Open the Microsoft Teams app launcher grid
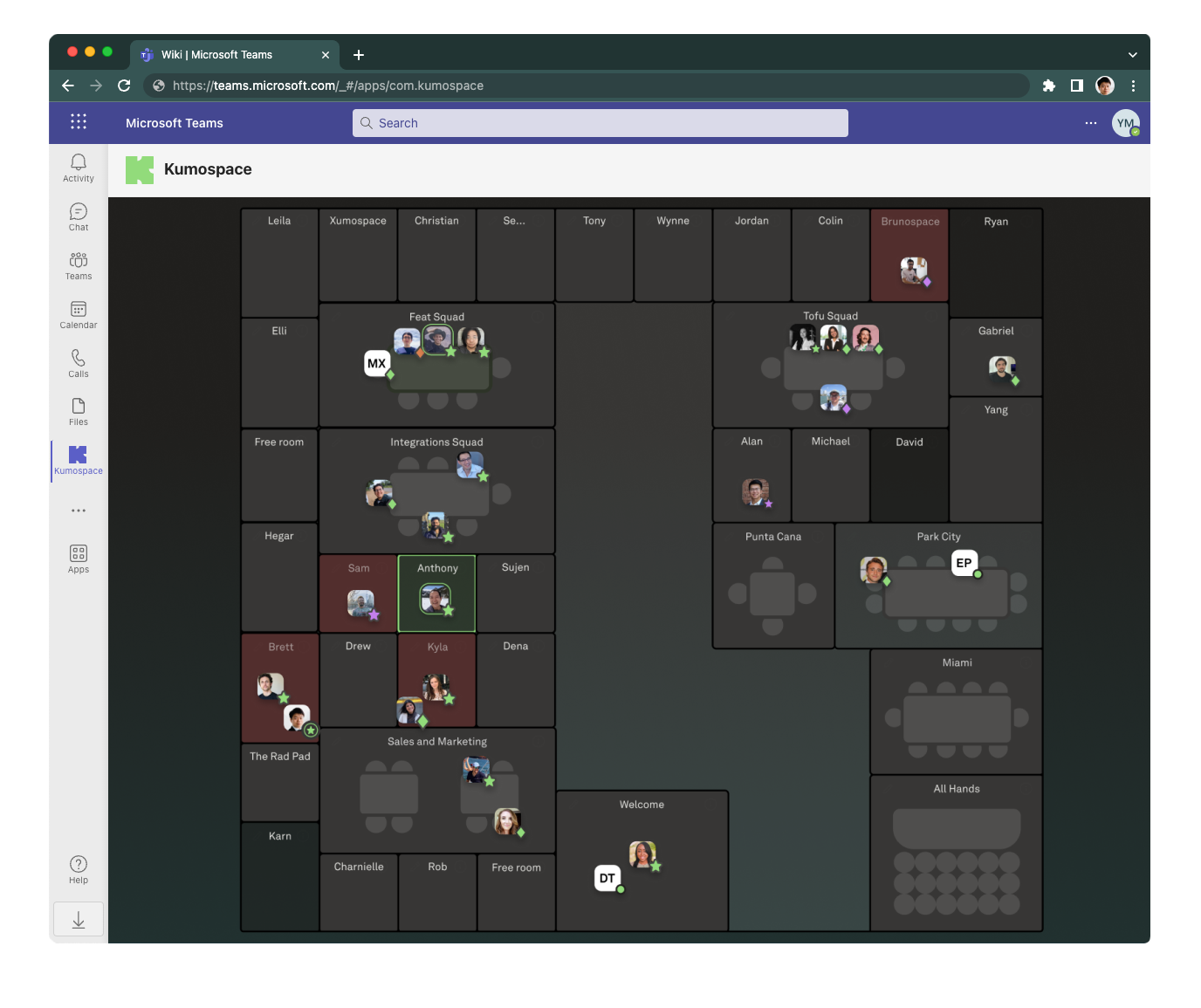This screenshot has height=1008, width=1201. (x=79, y=121)
